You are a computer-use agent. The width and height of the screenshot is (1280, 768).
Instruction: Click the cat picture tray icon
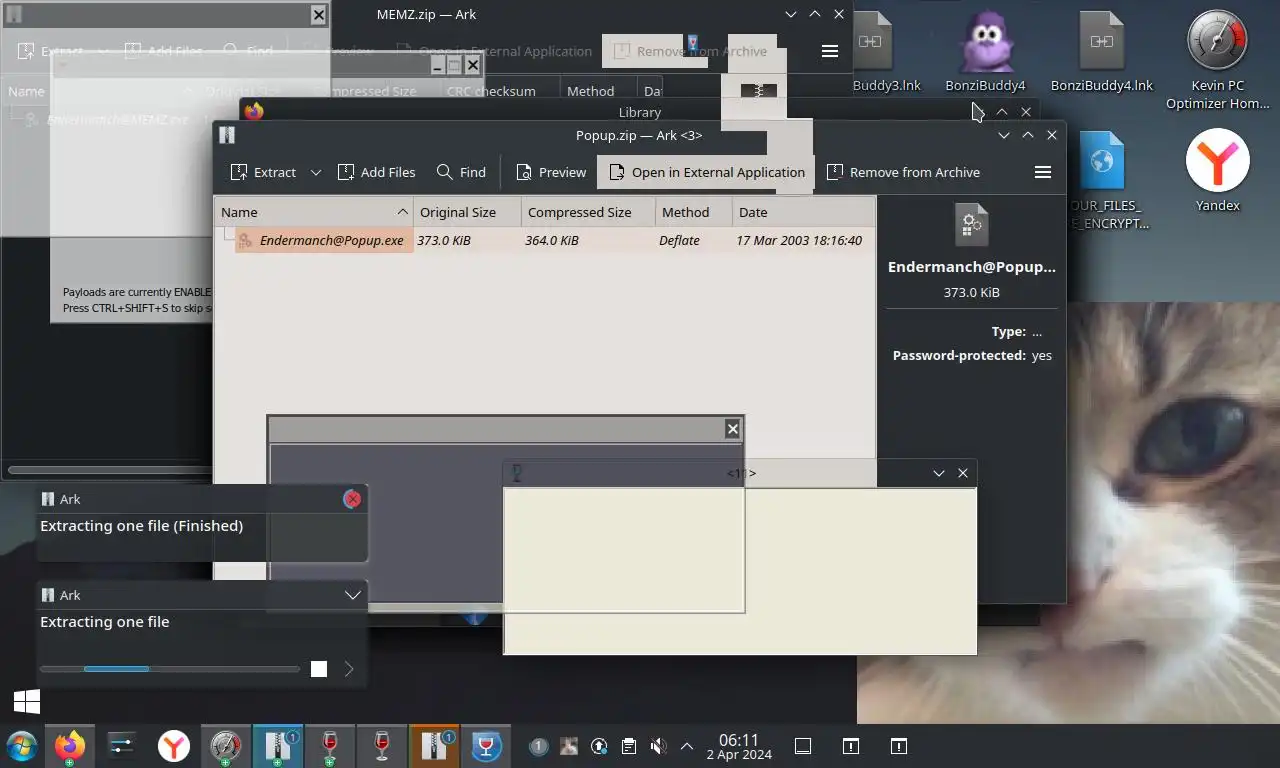click(x=569, y=746)
